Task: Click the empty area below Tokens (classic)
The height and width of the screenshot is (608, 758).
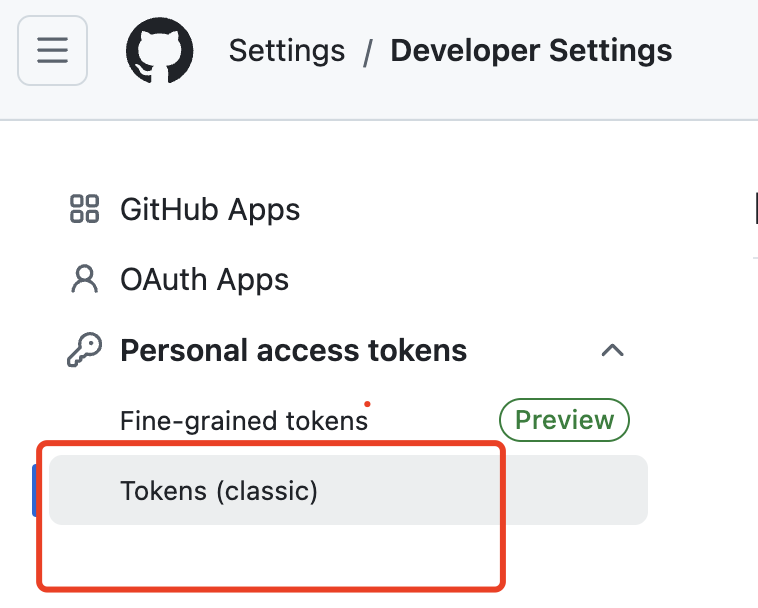Action: click(x=270, y=555)
